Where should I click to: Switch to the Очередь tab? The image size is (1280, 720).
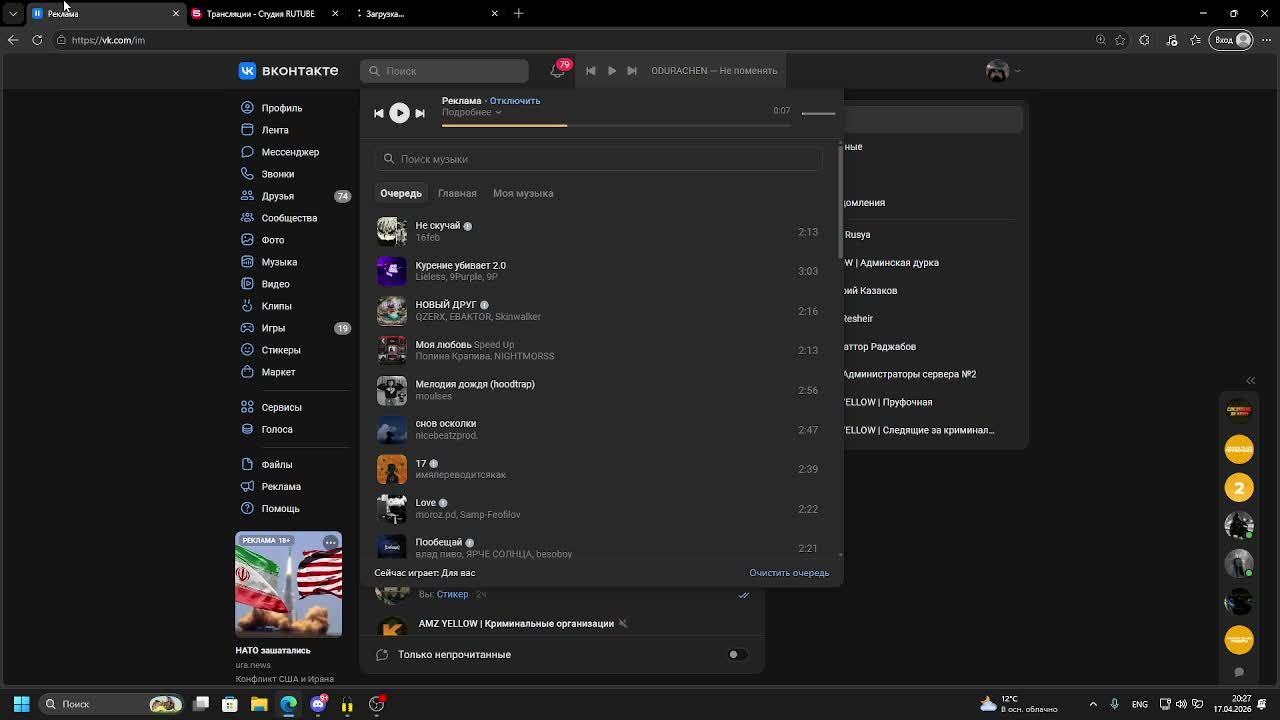[401, 193]
